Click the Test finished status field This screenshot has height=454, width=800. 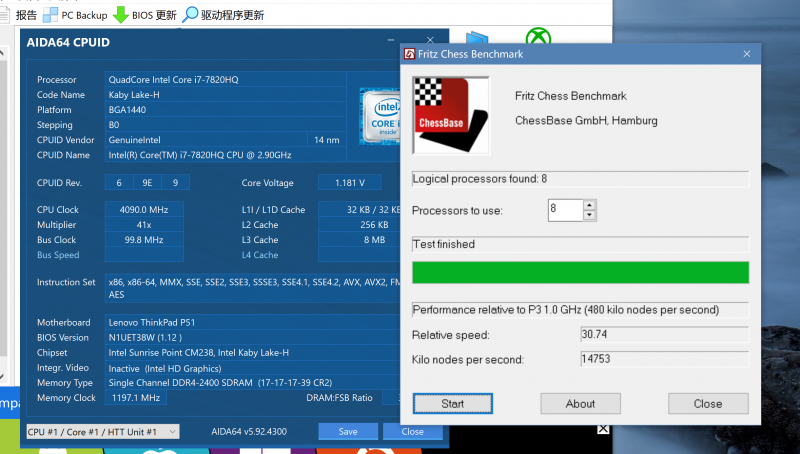[x=580, y=244]
